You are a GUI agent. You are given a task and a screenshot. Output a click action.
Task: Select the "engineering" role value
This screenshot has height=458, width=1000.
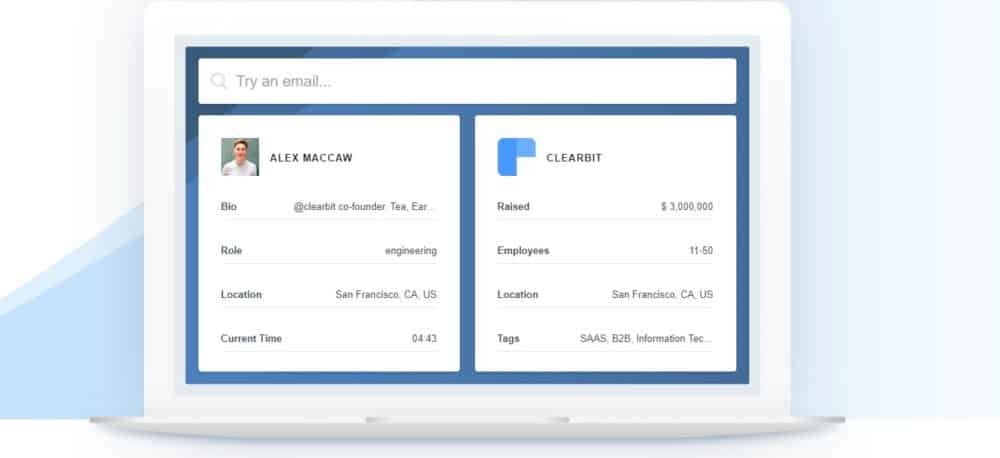[410, 251]
